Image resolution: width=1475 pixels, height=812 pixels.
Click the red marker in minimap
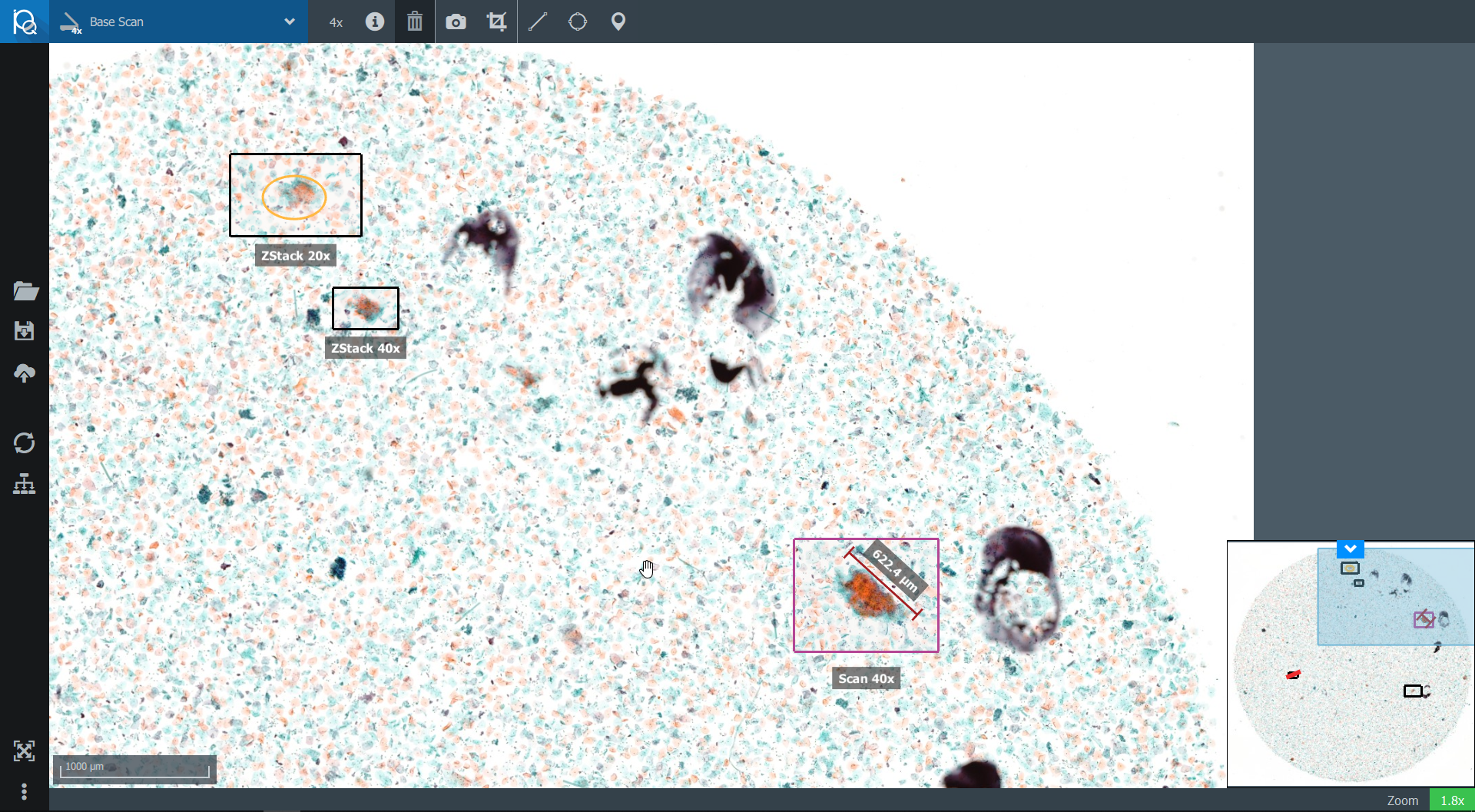(1294, 674)
